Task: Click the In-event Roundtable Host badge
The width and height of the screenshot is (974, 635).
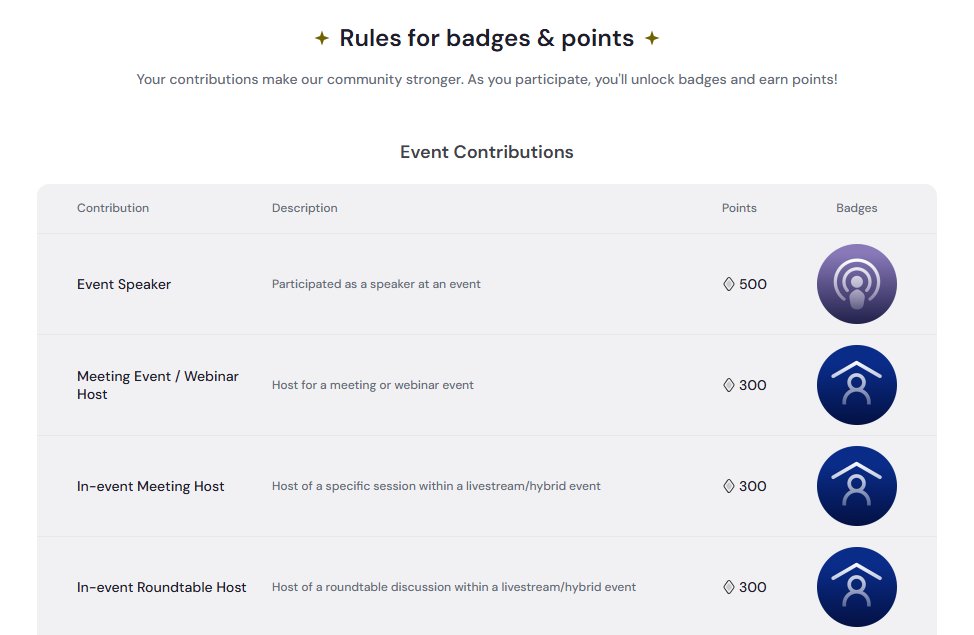Action: [x=857, y=587]
